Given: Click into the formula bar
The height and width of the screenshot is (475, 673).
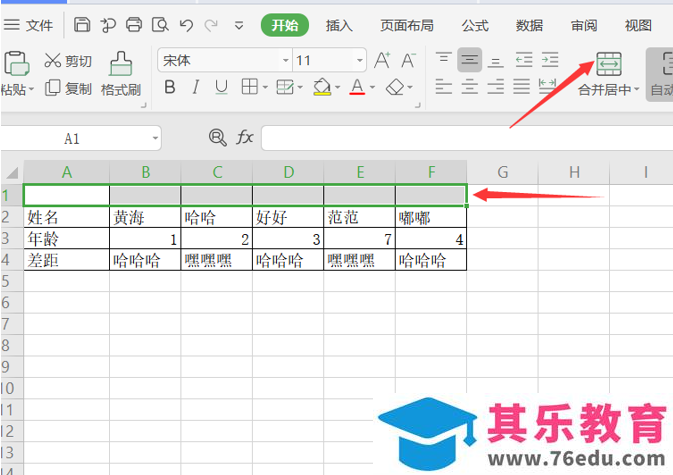Looking at the screenshot, I should point(467,138).
